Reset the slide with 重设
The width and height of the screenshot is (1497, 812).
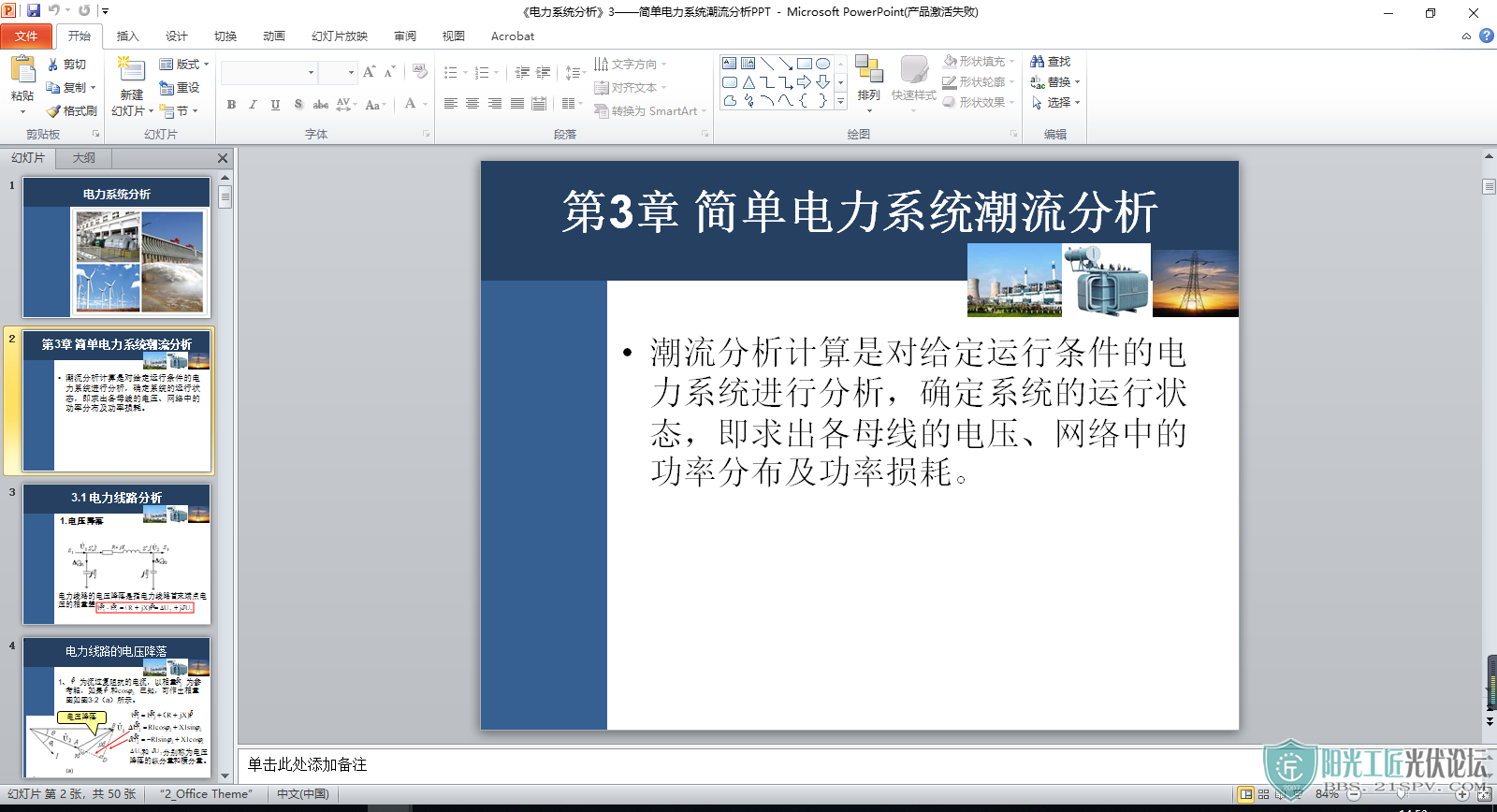pos(180,87)
